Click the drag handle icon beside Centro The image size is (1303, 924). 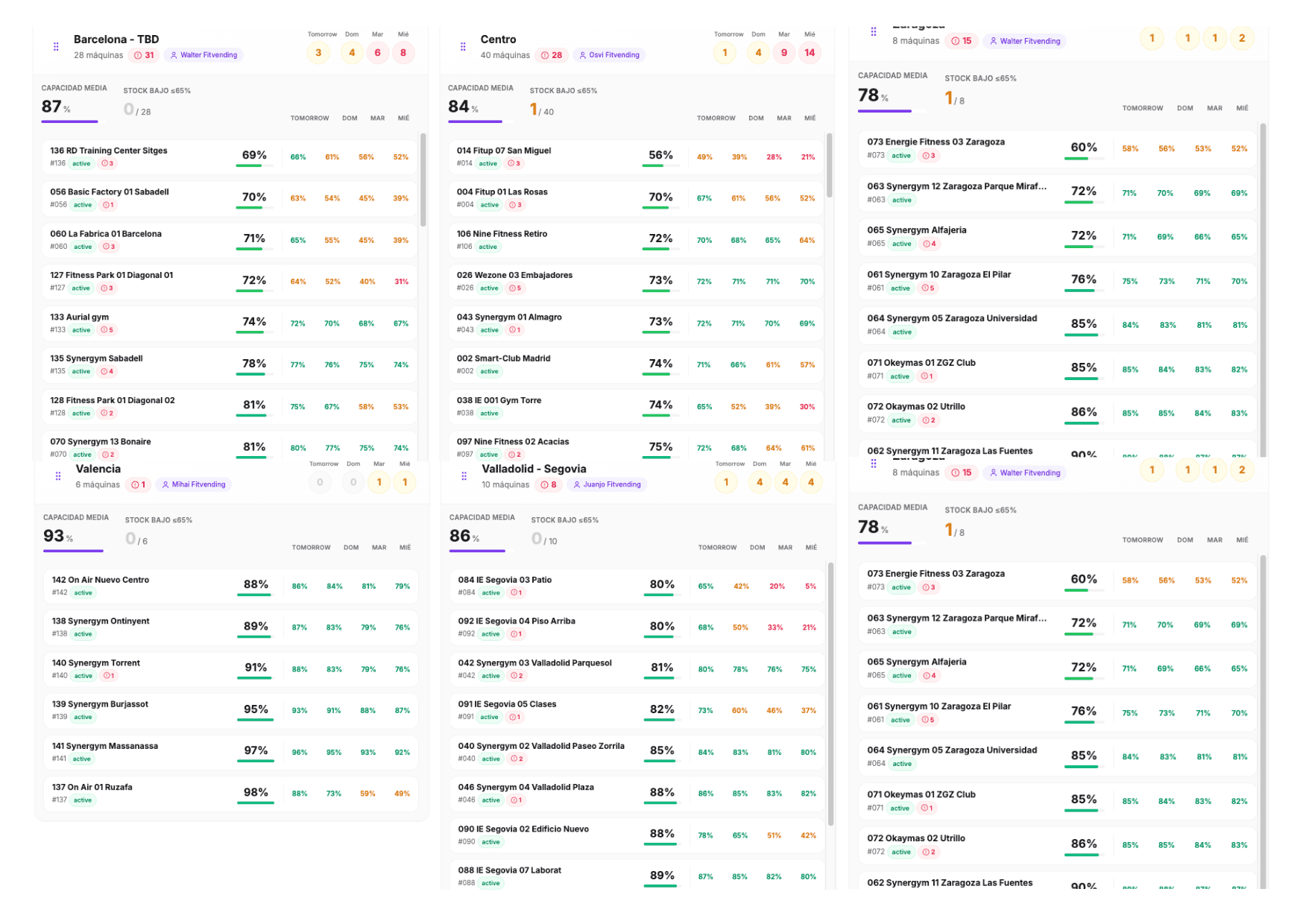point(463,47)
